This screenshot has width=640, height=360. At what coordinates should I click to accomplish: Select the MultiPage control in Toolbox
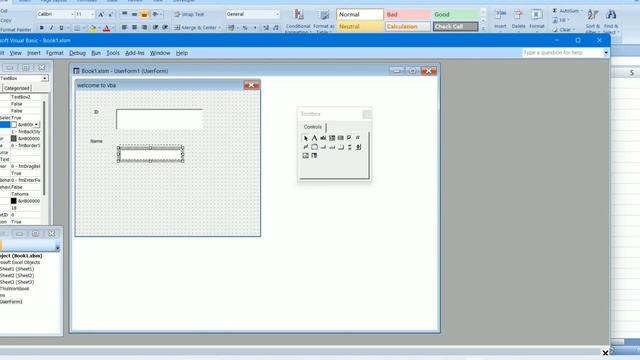tap(340, 147)
